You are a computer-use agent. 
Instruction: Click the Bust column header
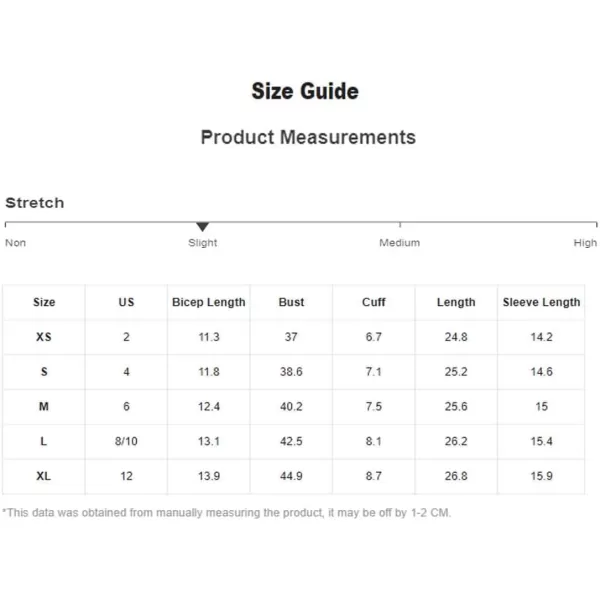click(291, 302)
